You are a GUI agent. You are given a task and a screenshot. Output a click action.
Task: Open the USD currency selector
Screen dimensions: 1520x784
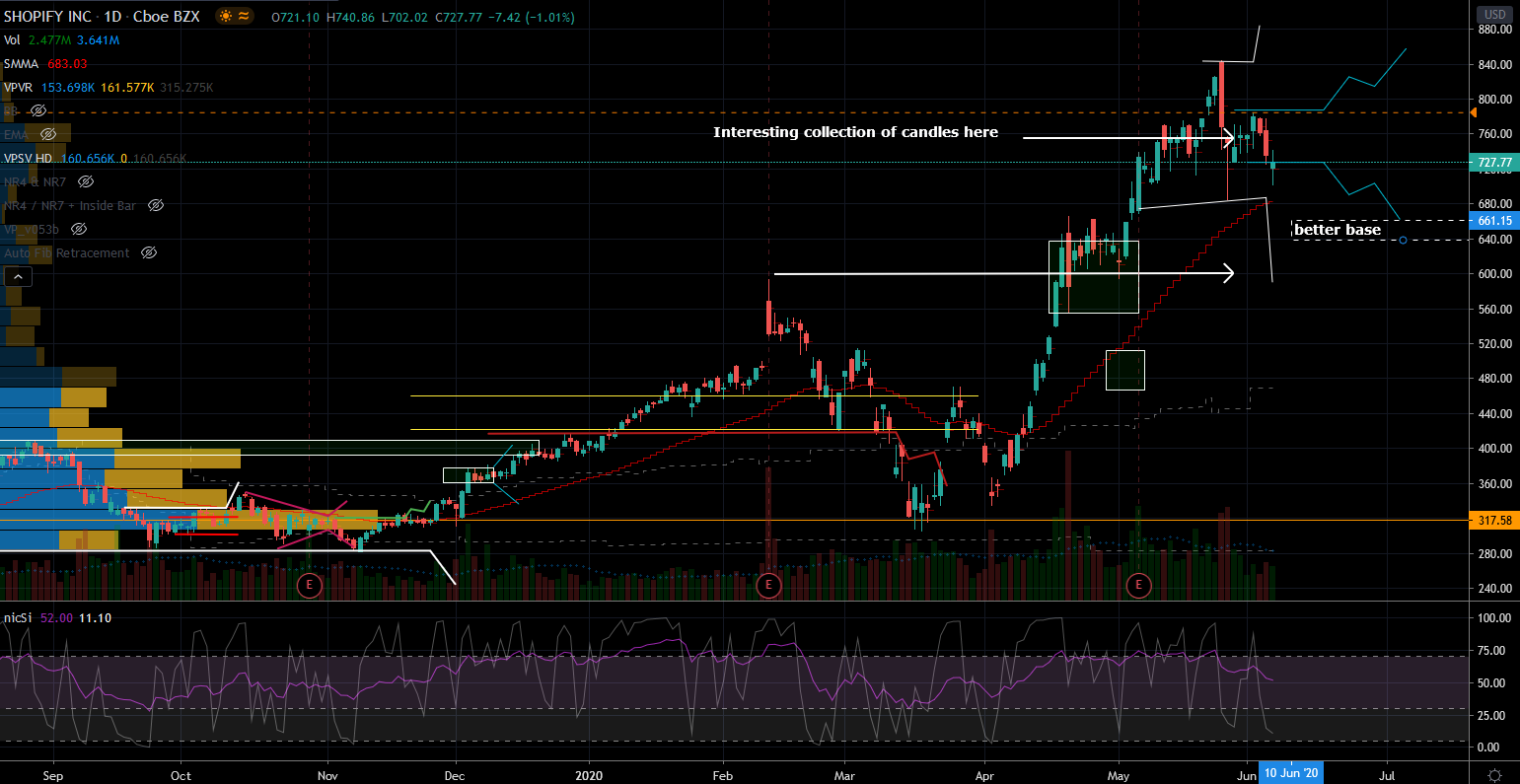(1495, 14)
